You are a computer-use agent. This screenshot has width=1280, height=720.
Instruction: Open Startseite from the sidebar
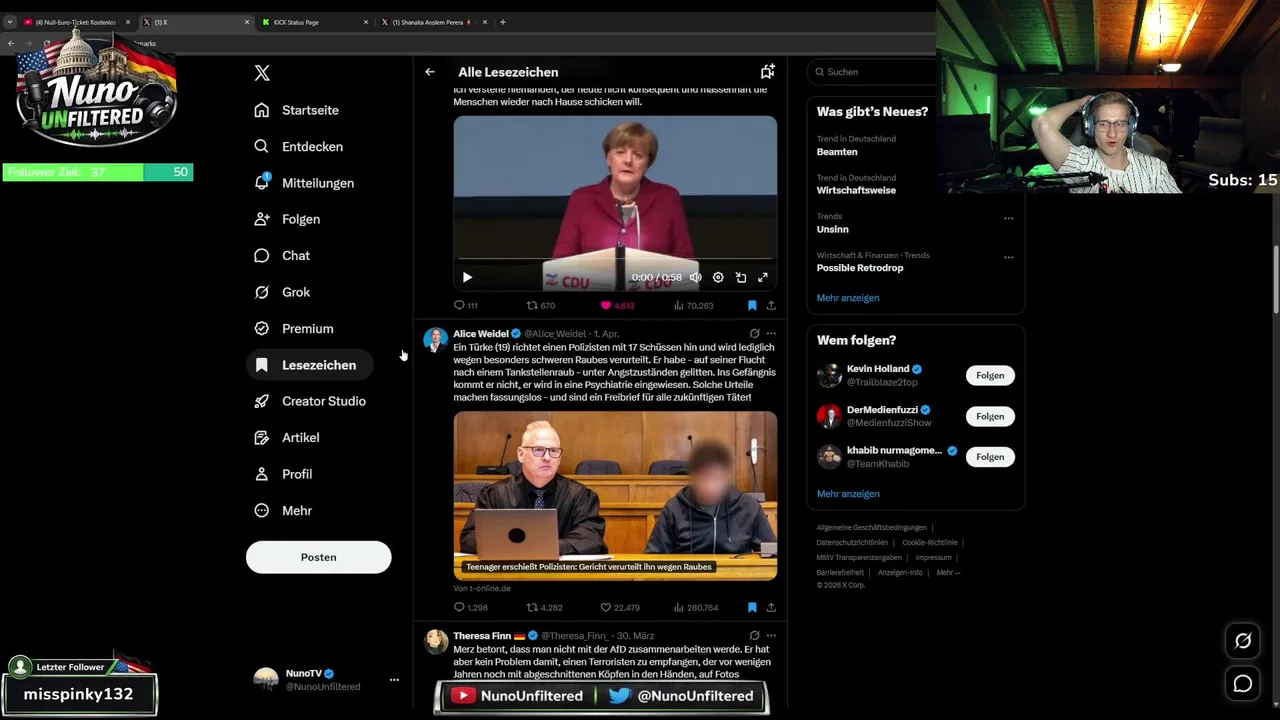296,110
